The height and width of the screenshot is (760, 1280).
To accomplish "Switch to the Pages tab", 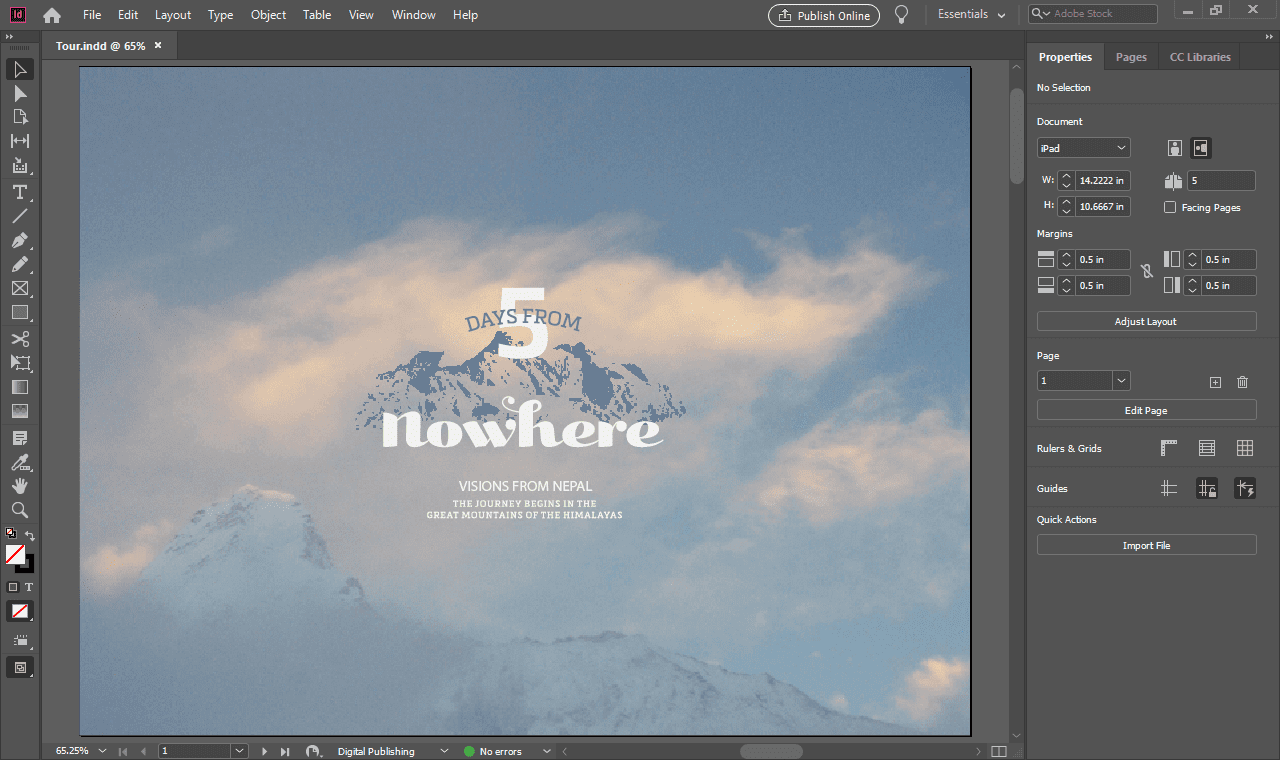I will pyautogui.click(x=1131, y=57).
